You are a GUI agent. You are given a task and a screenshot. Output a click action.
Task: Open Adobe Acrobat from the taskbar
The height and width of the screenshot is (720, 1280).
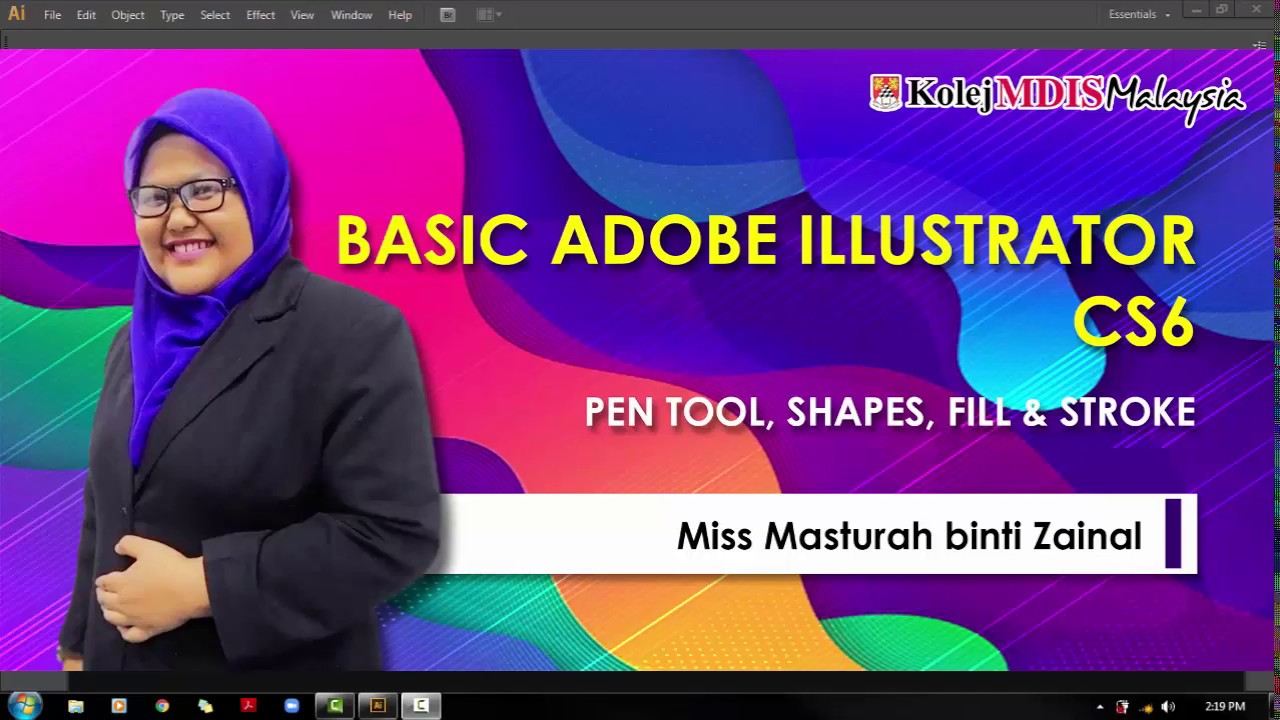(248, 706)
